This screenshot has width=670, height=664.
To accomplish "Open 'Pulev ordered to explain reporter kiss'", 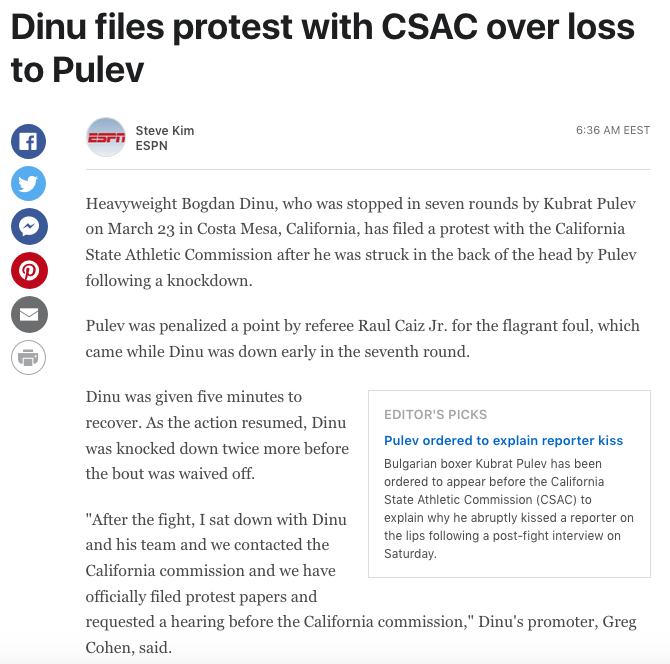I will tap(503, 440).
